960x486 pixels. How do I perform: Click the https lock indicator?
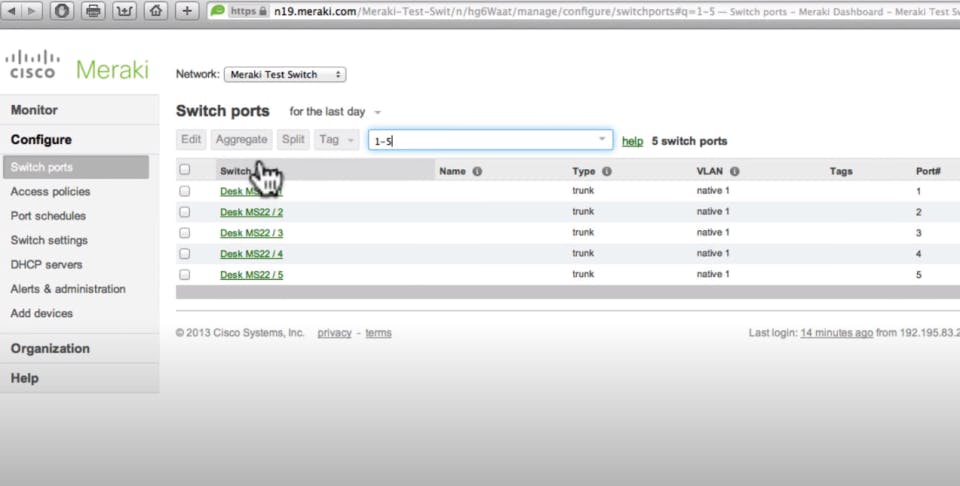pyautogui.click(x=248, y=11)
